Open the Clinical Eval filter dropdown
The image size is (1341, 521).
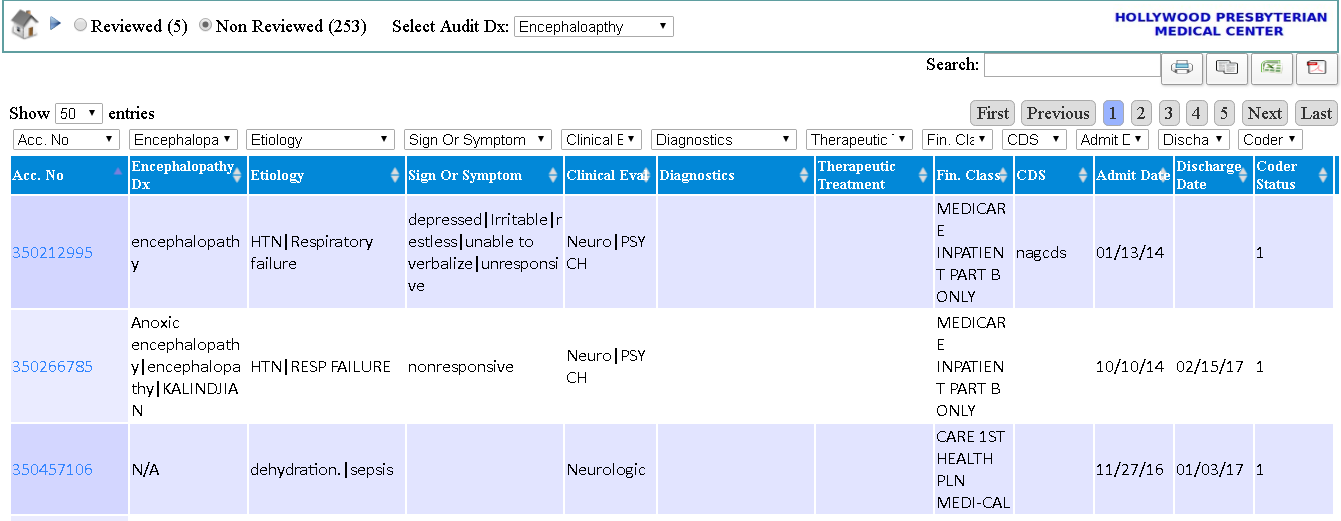pyautogui.click(x=601, y=140)
